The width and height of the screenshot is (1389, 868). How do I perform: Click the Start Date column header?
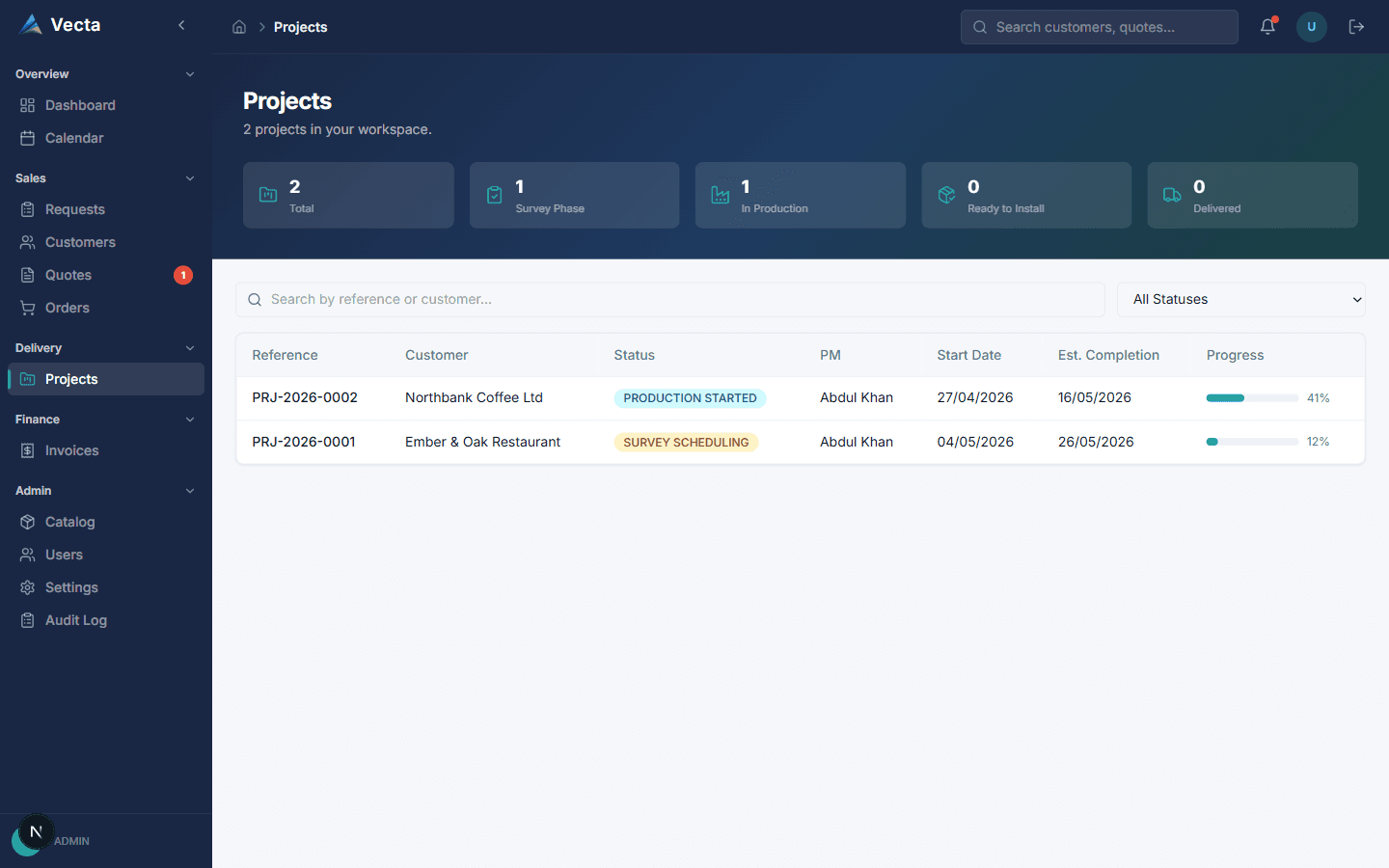[968, 355]
